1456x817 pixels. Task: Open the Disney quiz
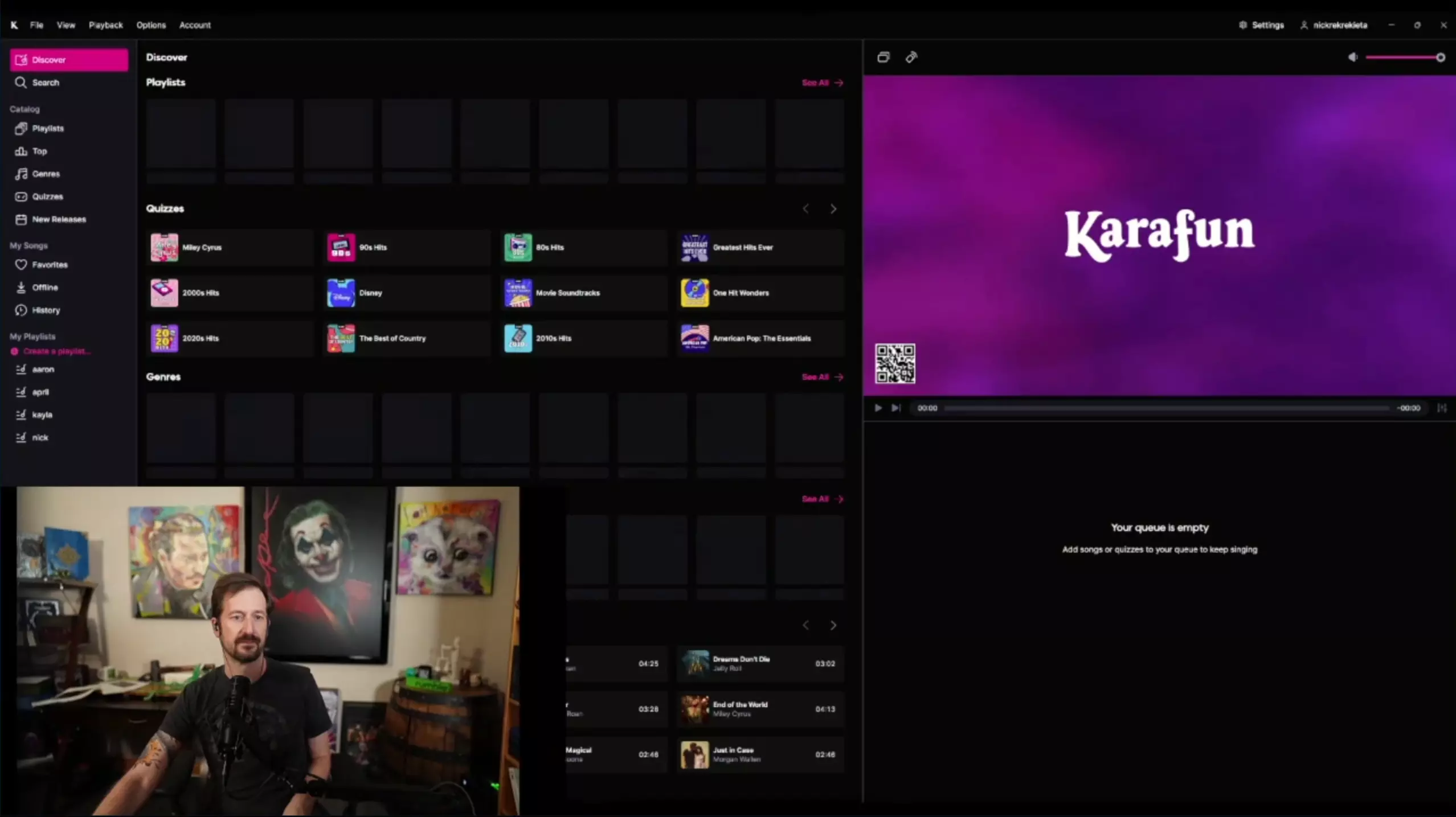tap(407, 293)
